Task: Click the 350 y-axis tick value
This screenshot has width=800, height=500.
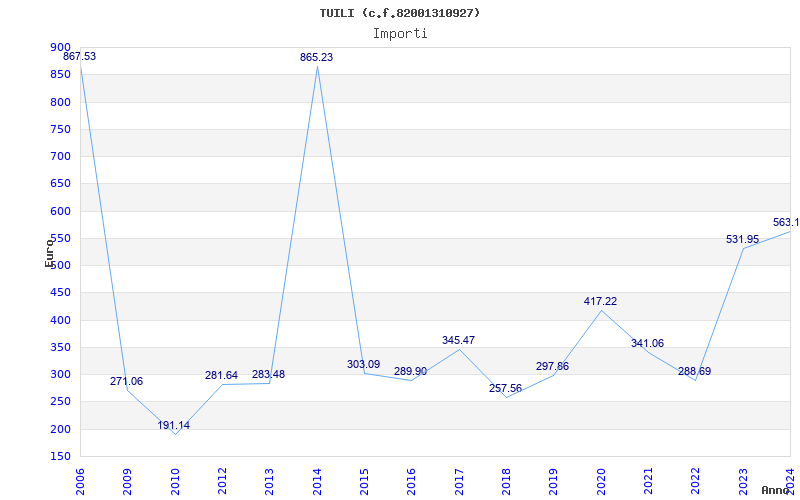Action: click(60, 347)
